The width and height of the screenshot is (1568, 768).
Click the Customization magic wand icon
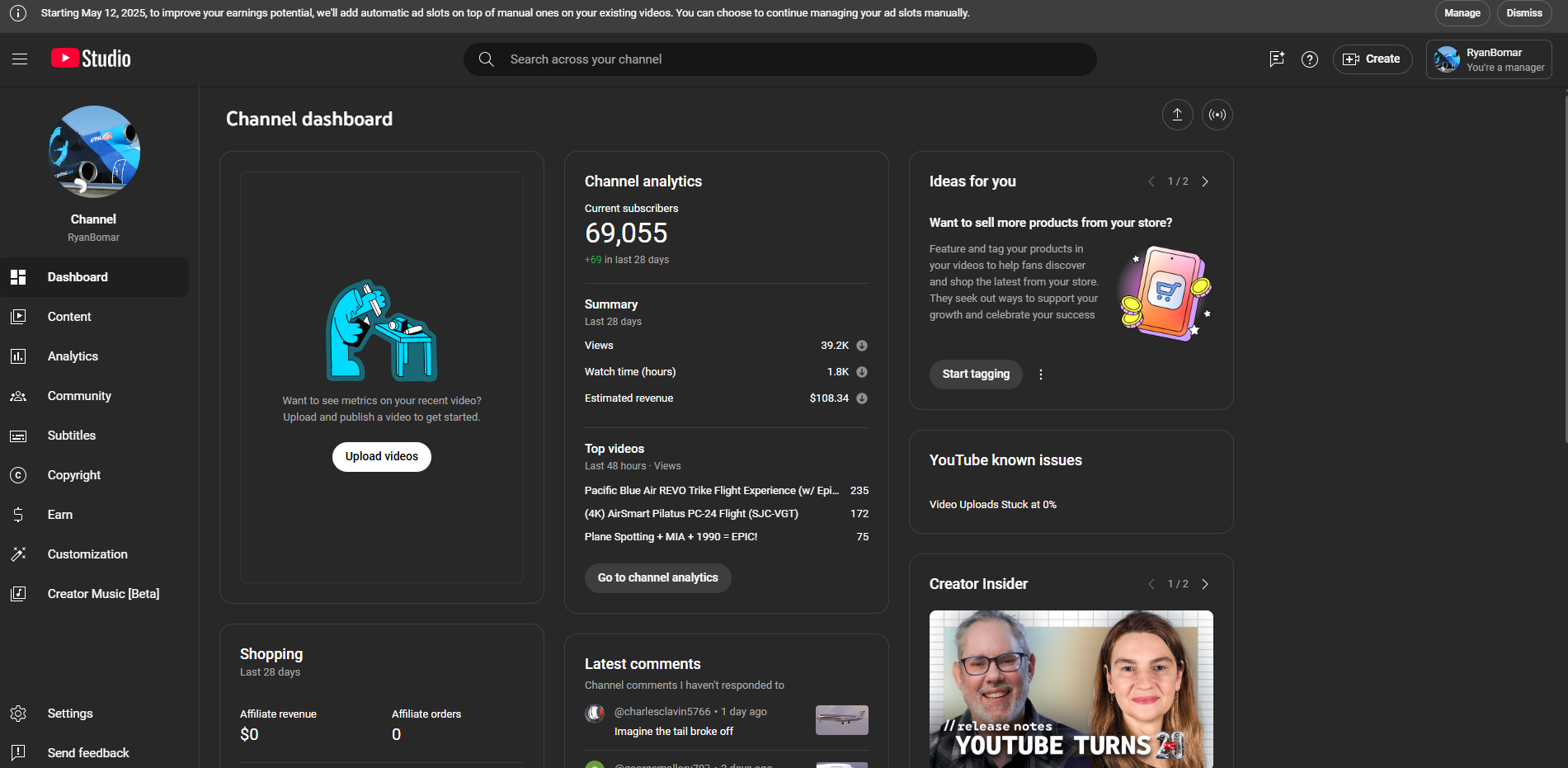click(18, 554)
